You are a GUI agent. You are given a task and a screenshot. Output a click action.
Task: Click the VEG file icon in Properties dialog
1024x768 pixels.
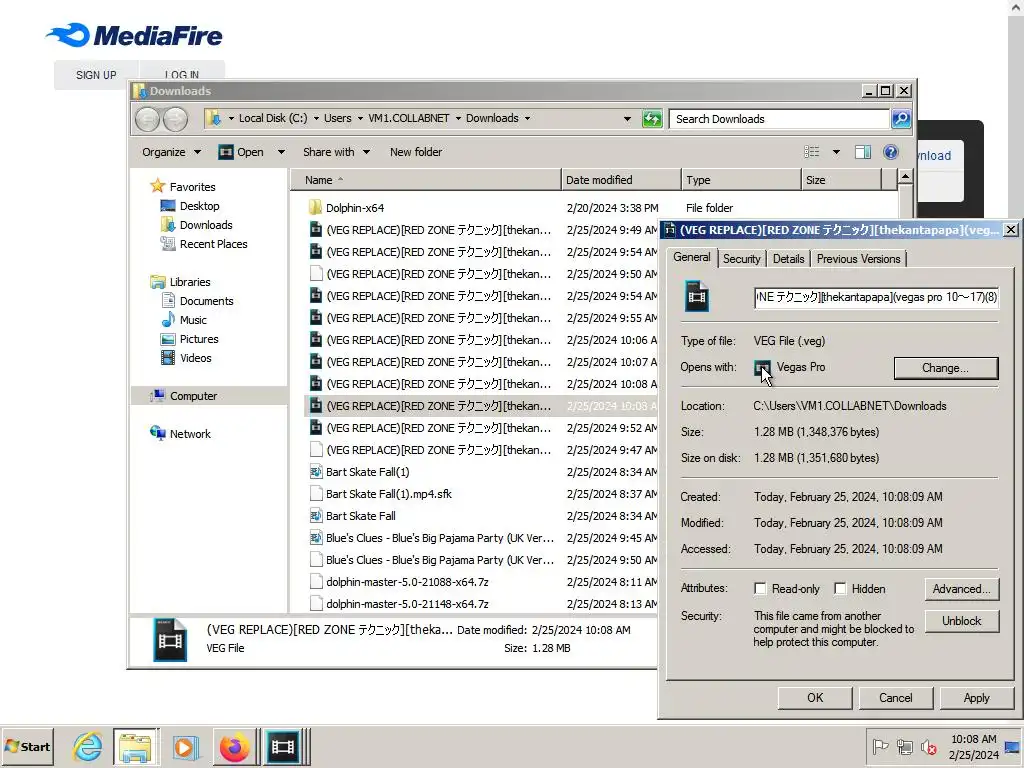tap(696, 296)
